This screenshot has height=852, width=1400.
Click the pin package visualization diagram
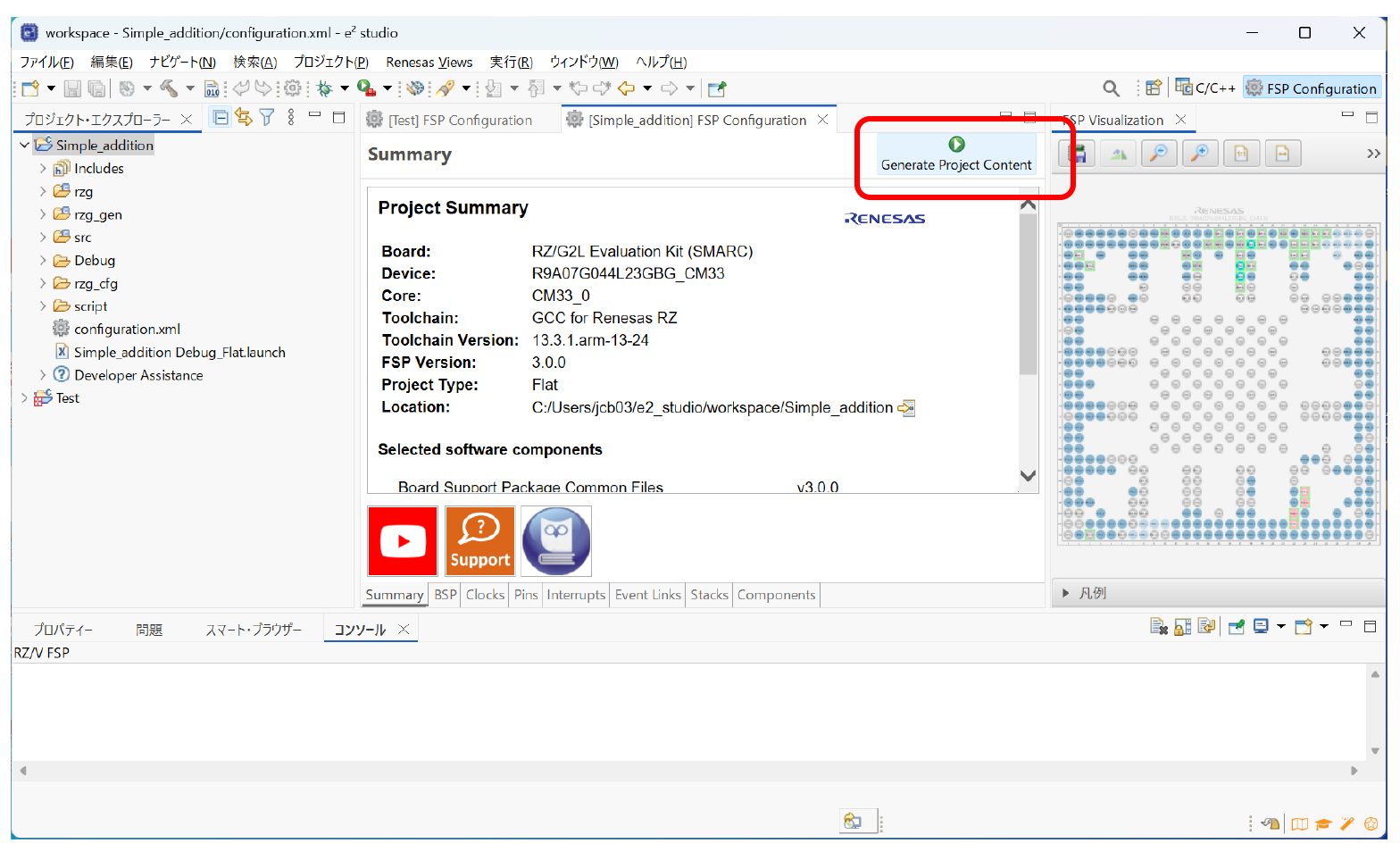(1219, 382)
